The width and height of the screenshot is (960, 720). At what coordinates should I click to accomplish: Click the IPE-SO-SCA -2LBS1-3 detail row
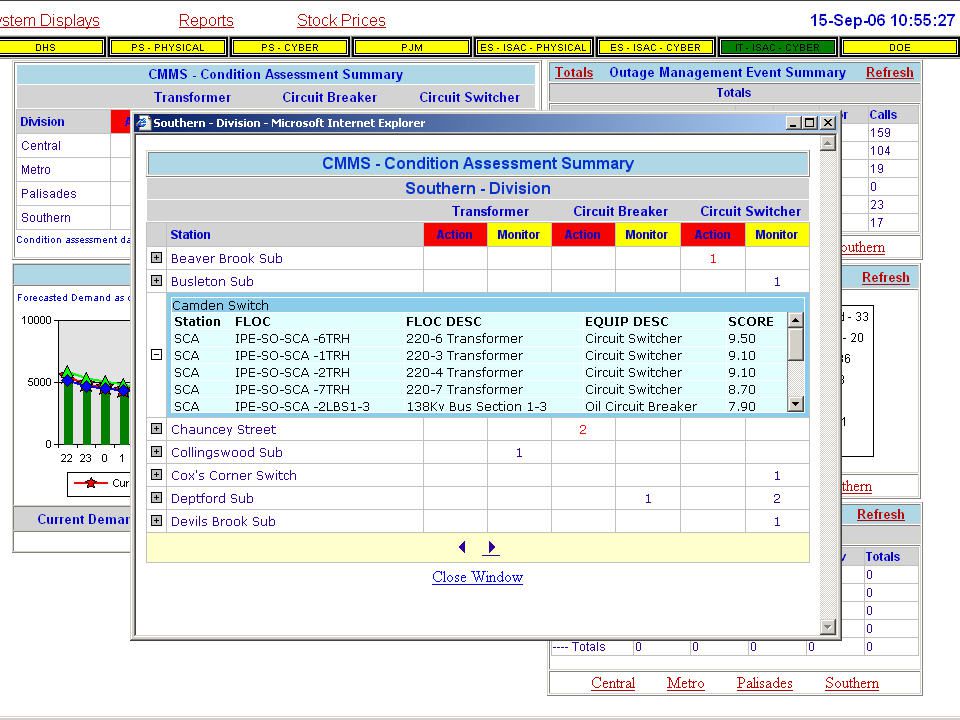[479, 407]
